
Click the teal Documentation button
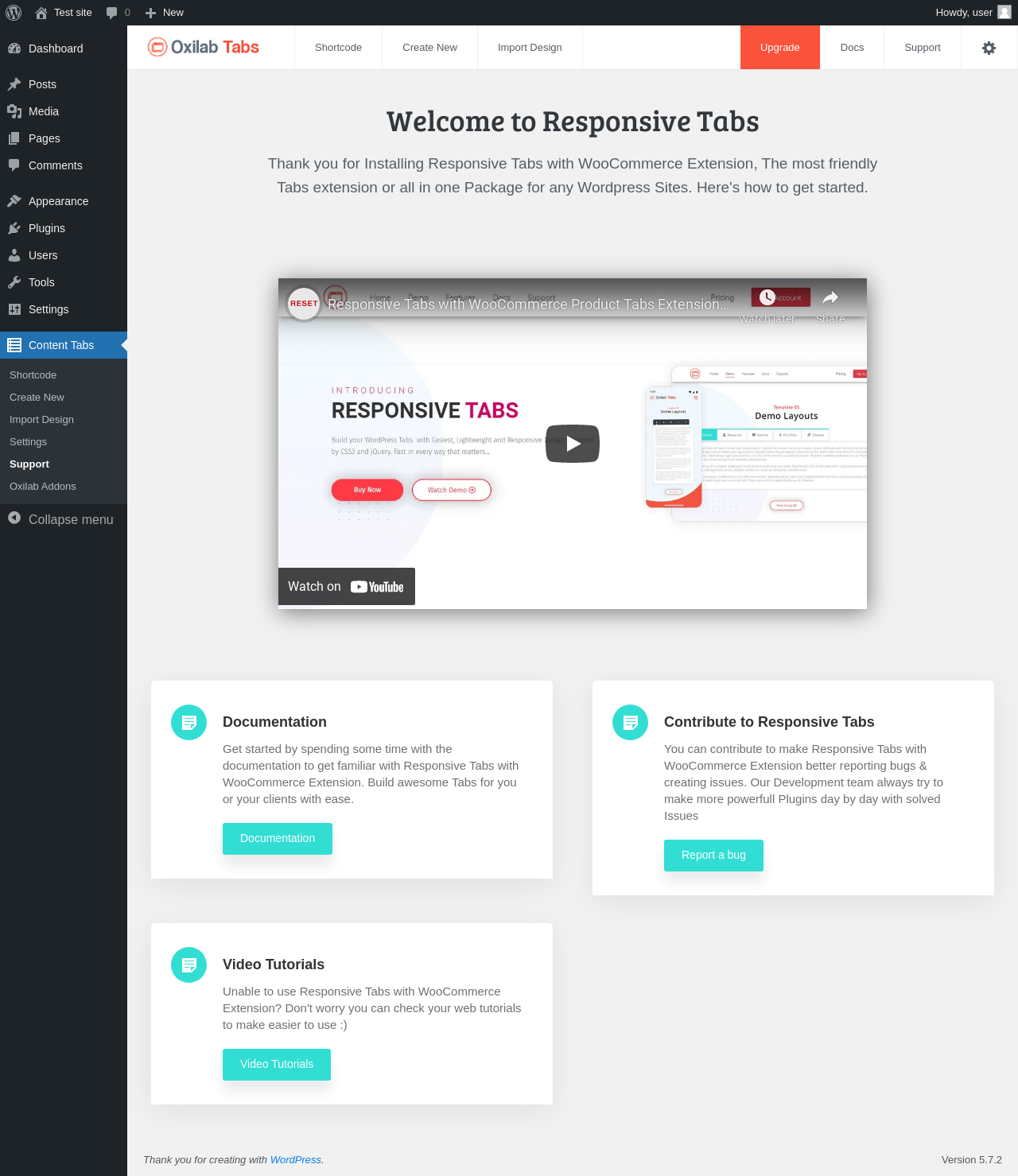tap(278, 839)
